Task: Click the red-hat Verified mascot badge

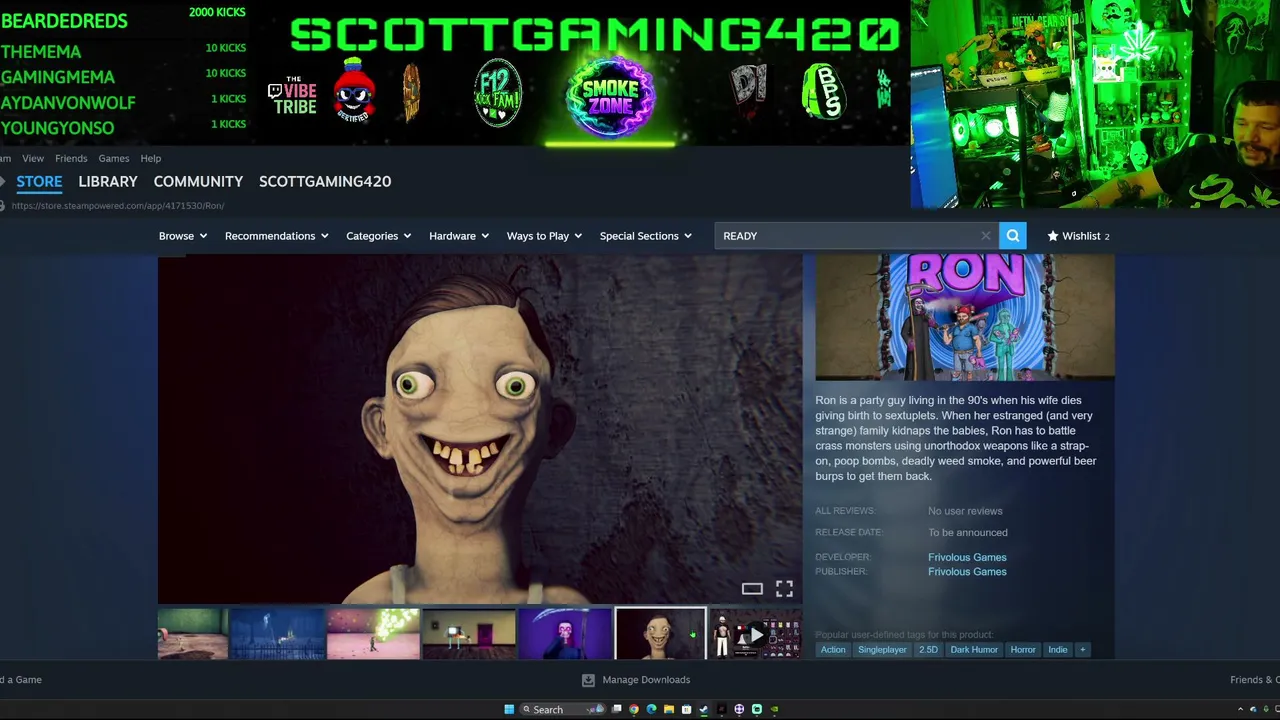Action: [353, 91]
